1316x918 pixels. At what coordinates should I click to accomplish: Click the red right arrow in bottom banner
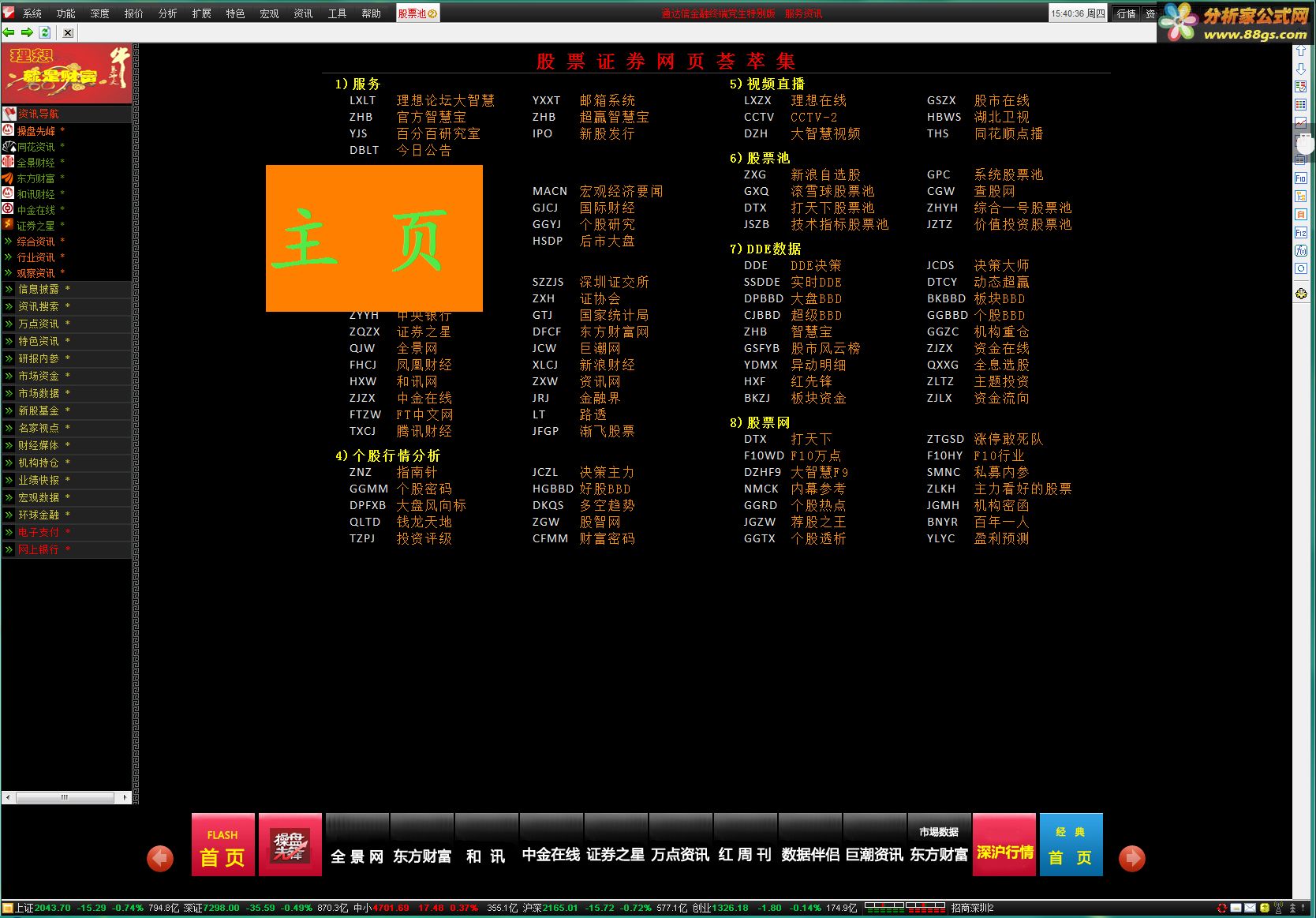pyautogui.click(x=1132, y=859)
